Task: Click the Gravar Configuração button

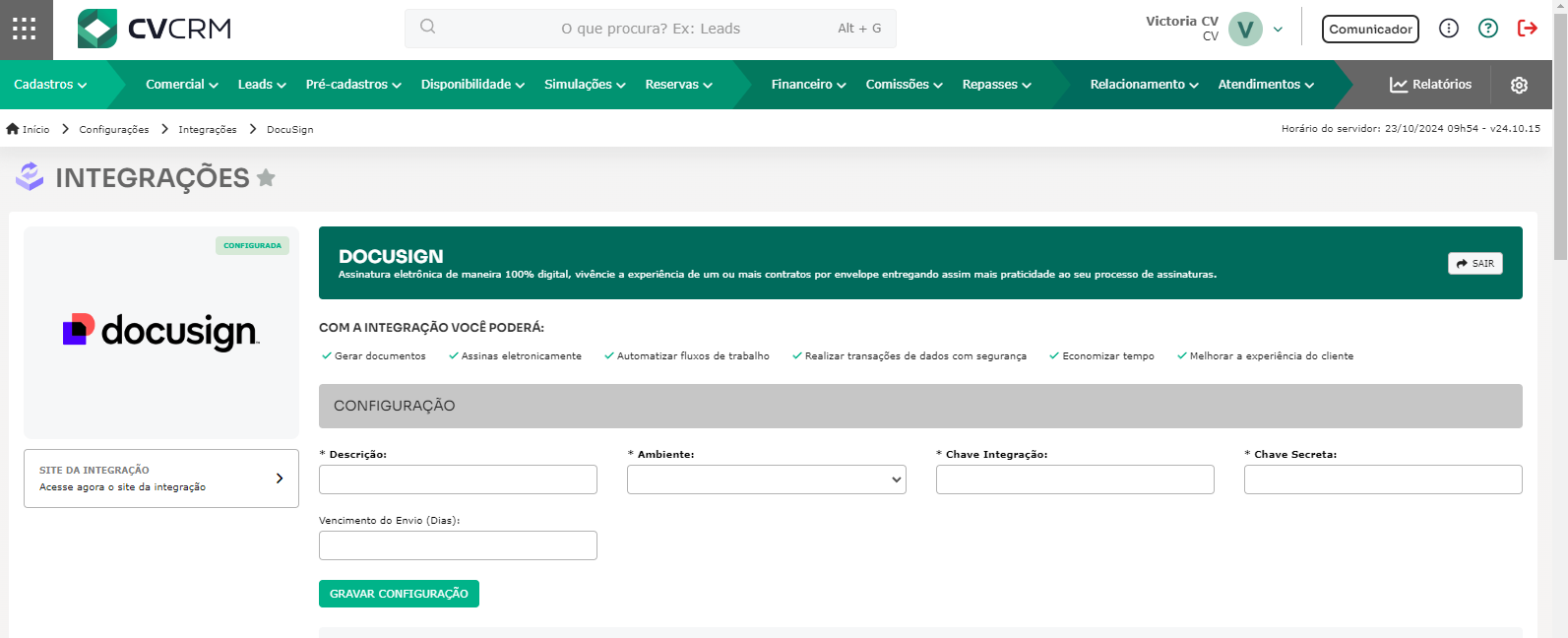Action: [x=399, y=594]
